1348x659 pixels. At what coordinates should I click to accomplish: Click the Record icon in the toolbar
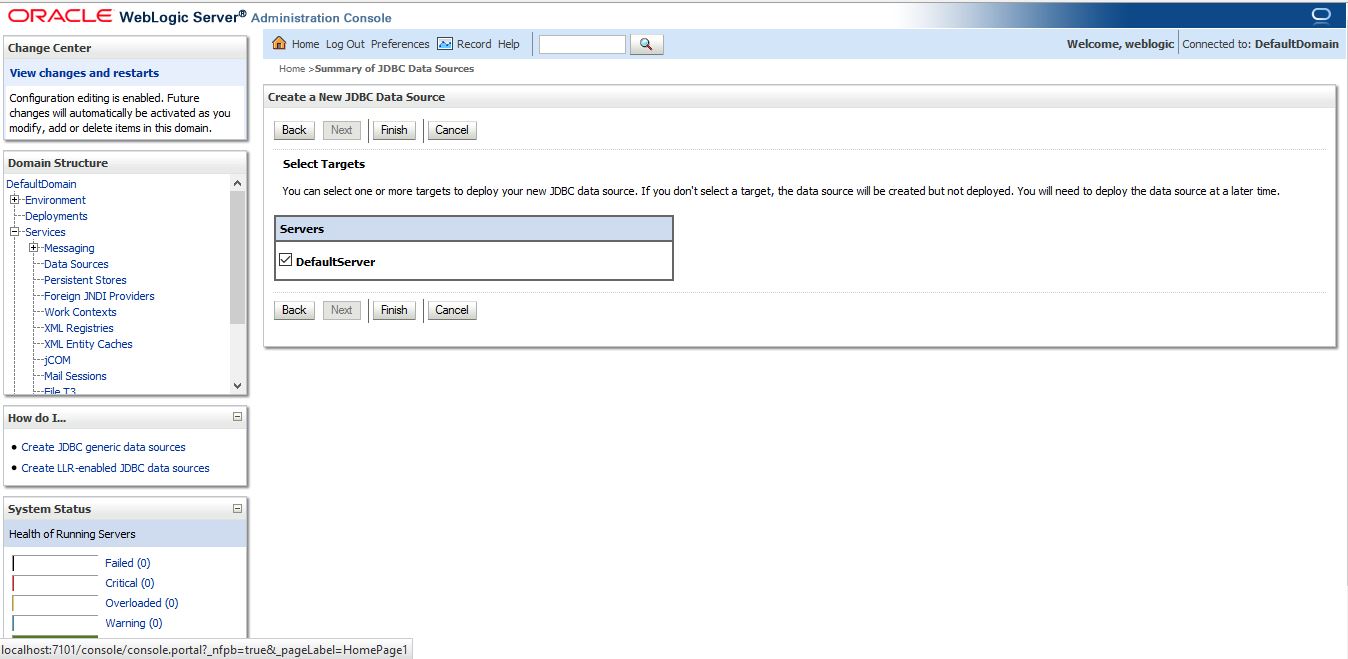point(445,44)
